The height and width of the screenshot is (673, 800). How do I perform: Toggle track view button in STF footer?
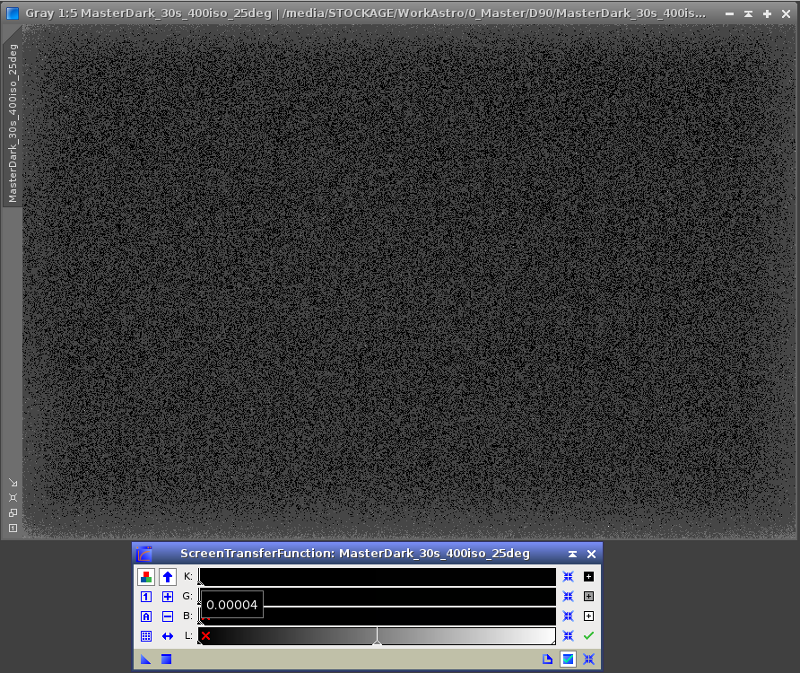568,659
